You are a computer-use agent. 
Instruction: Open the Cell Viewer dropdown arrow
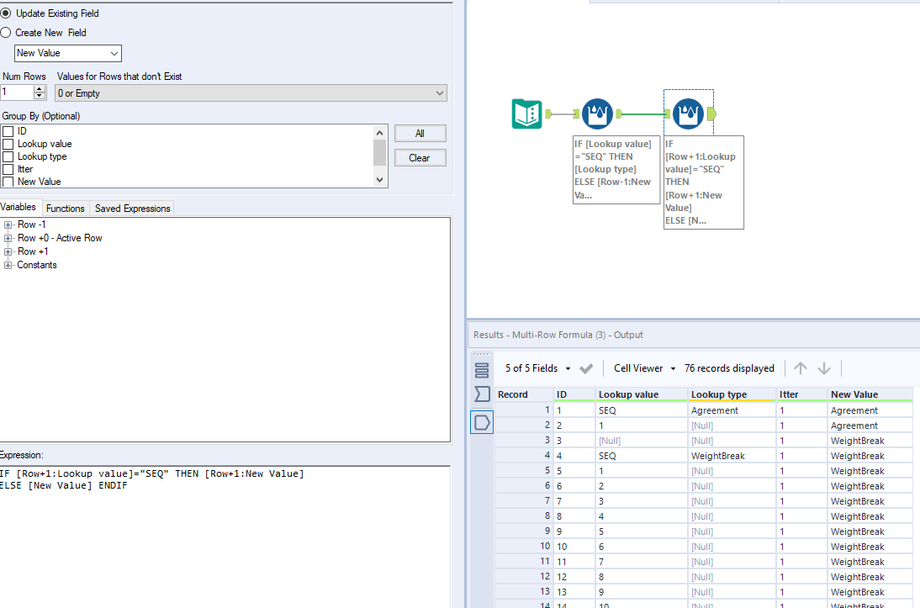point(673,369)
